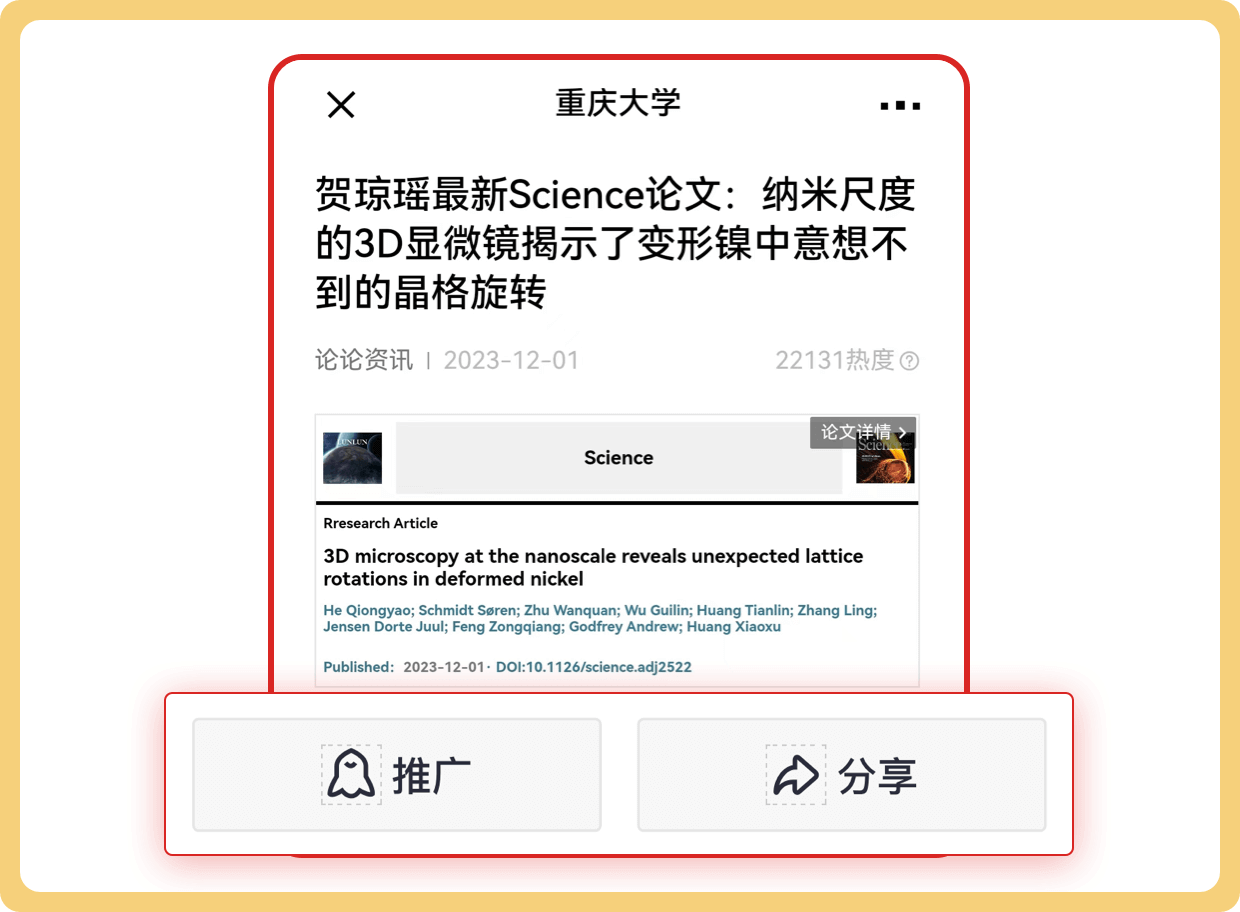Open 论文详情 paper details link
Screen dimensions: 1240x912
(863, 432)
